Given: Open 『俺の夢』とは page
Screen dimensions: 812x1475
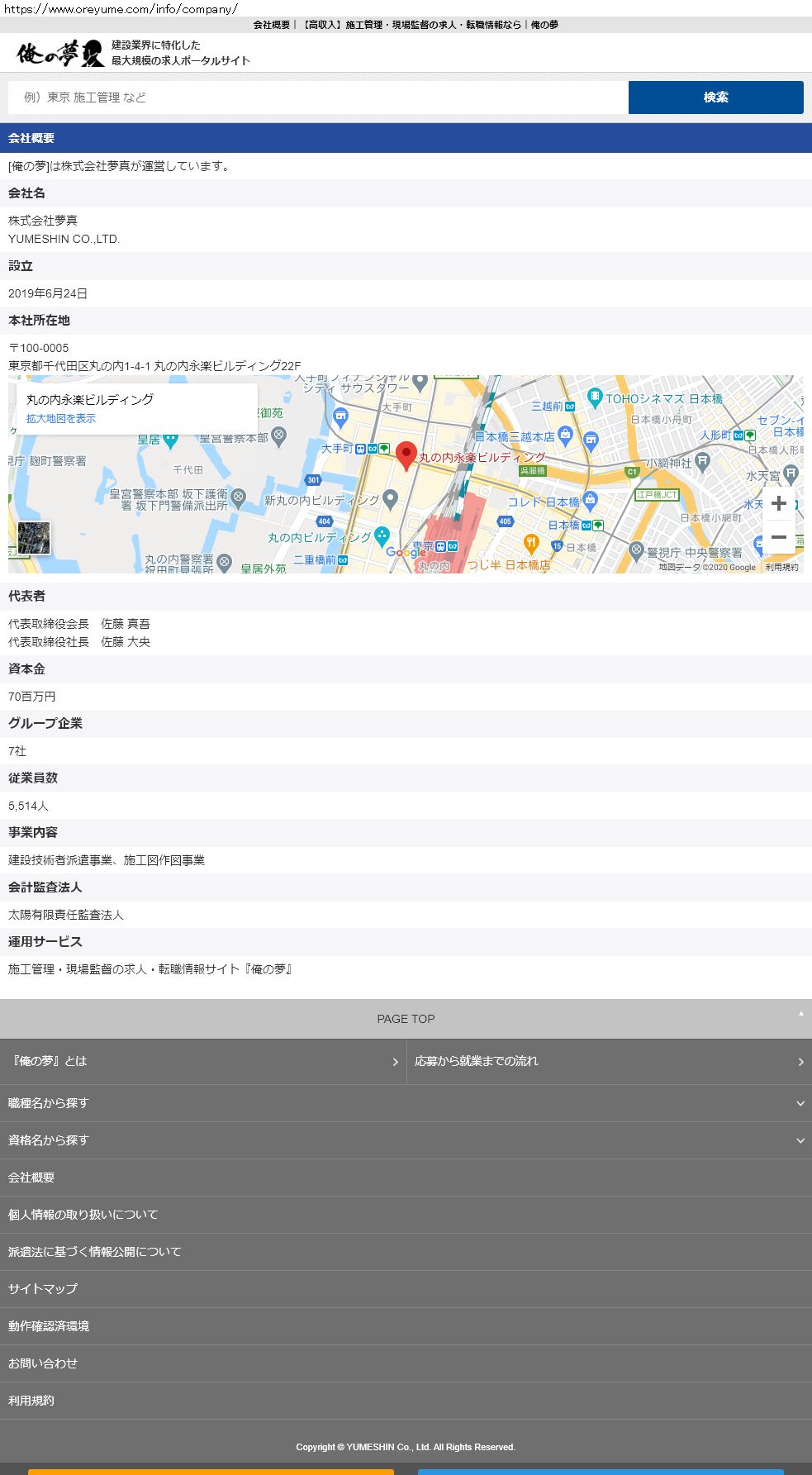Looking at the screenshot, I should pyautogui.click(x=202, y=1061).
